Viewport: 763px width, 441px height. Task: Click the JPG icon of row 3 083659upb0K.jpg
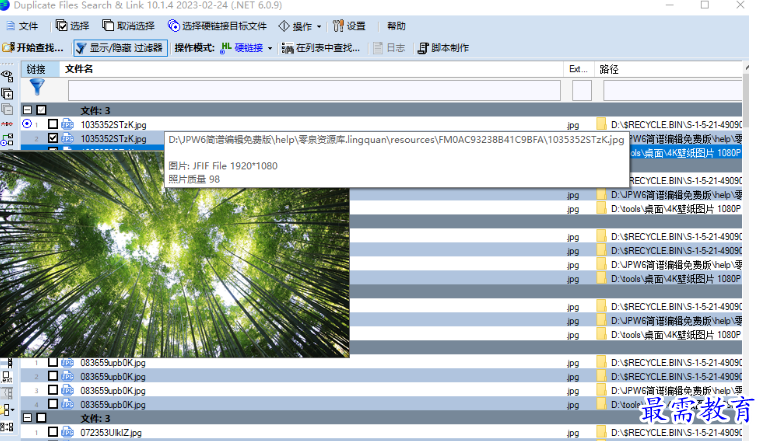pos(68,390)
